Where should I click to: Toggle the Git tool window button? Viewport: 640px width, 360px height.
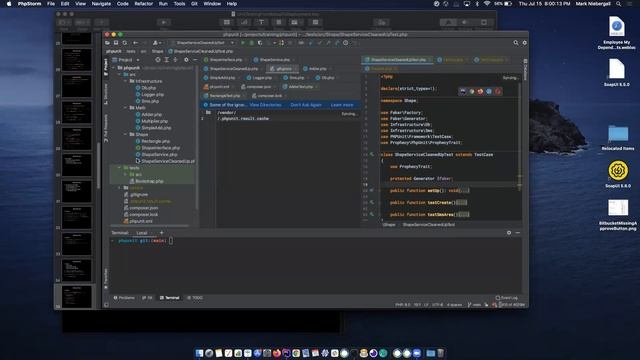point(147,298)
